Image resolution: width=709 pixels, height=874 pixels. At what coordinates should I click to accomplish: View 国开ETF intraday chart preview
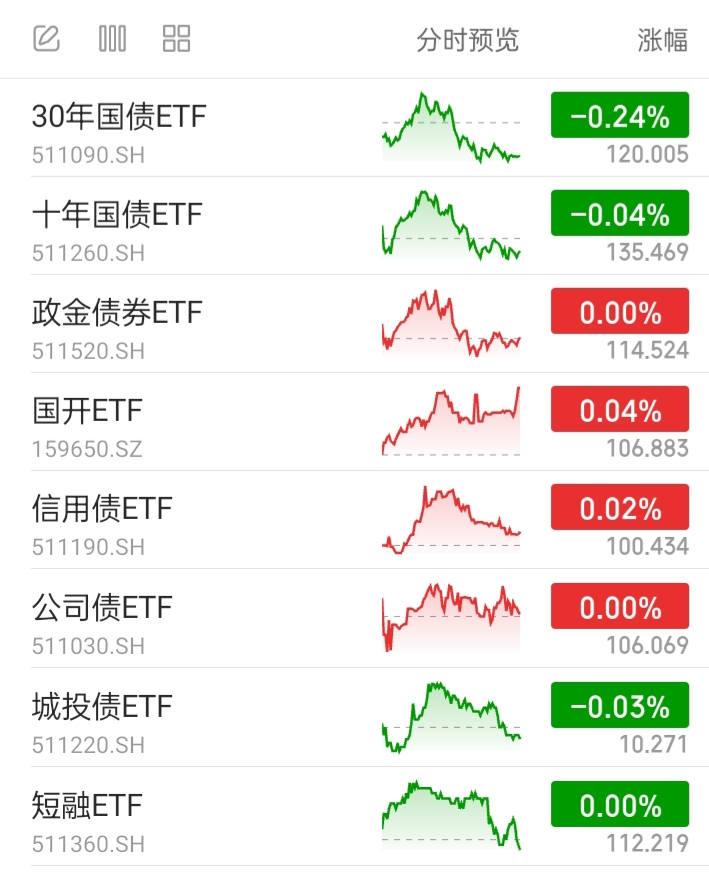pos(451,421)
